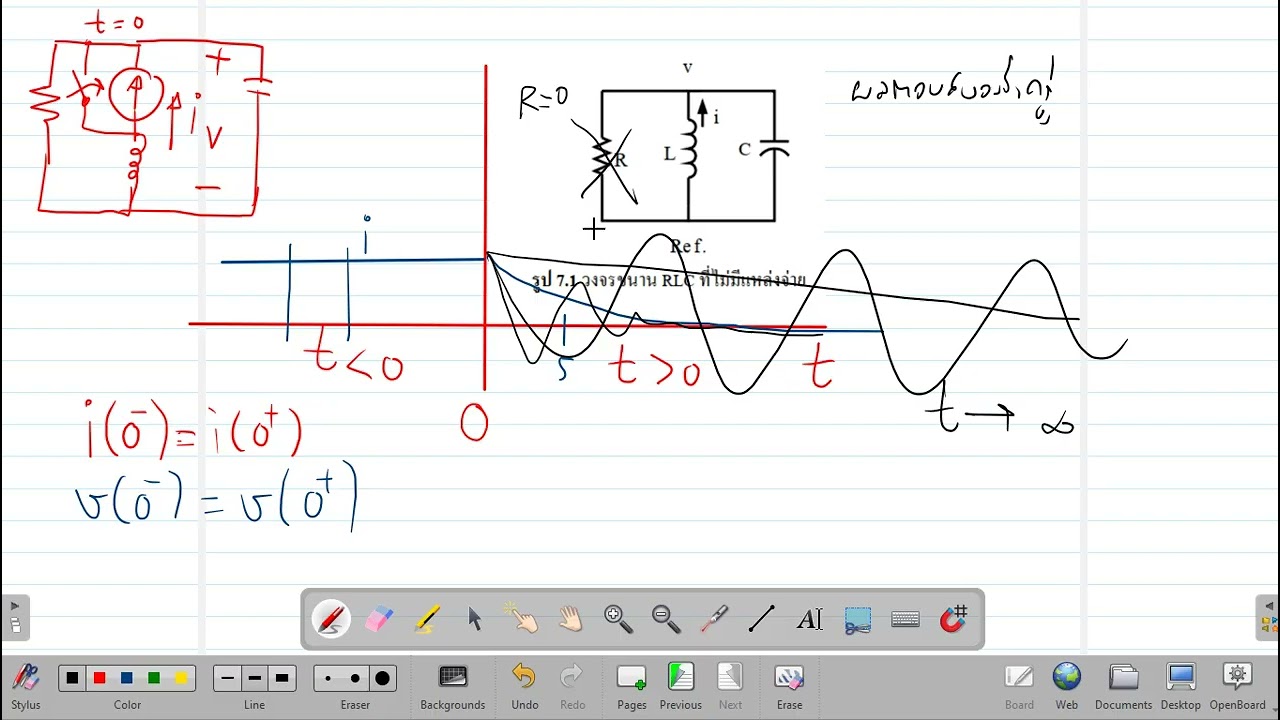Show the Desktop mode

(1181, 686)
